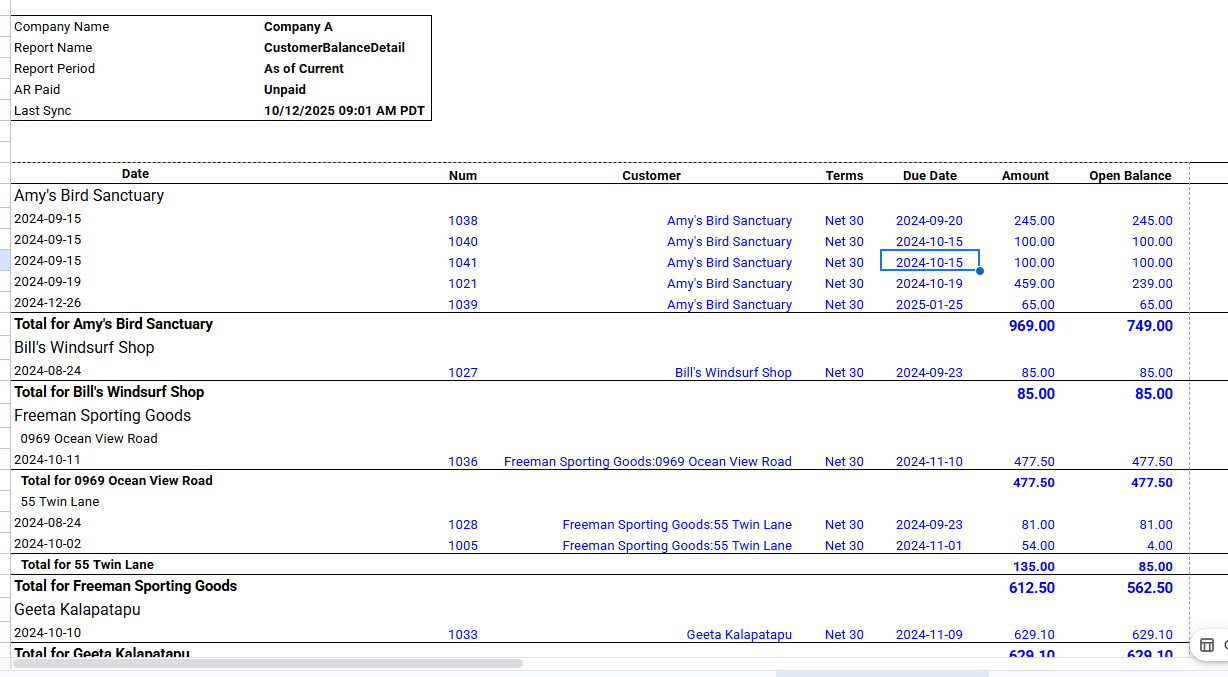This screenshot has width=1228, height=677.
Task: Click the 'Net 30' terms cell for invoice 1036
Action: pyautogui.click(x=844, y=462)
